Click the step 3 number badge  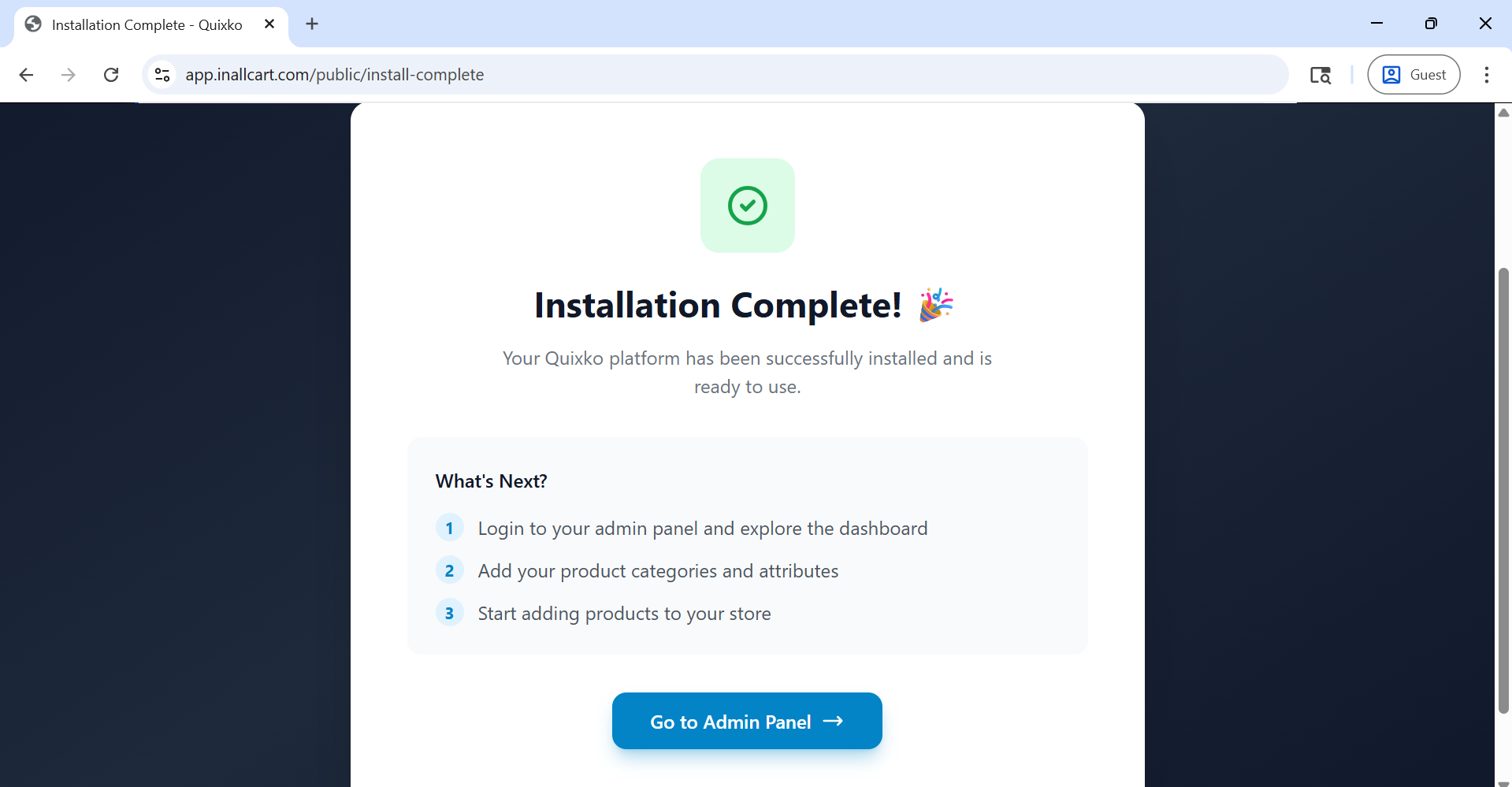coord(449,613)
